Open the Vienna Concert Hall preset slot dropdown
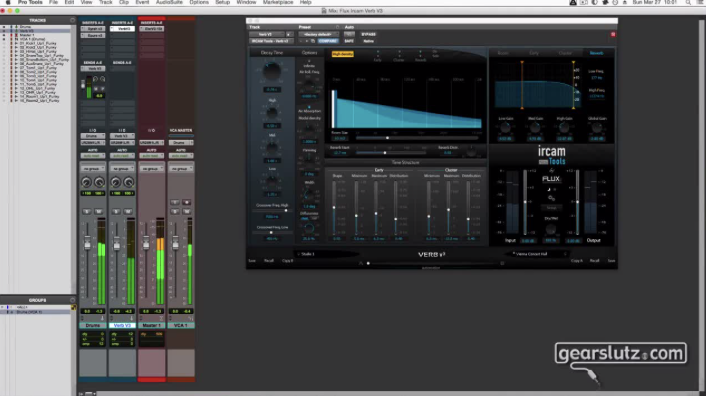 coord(538,254)
